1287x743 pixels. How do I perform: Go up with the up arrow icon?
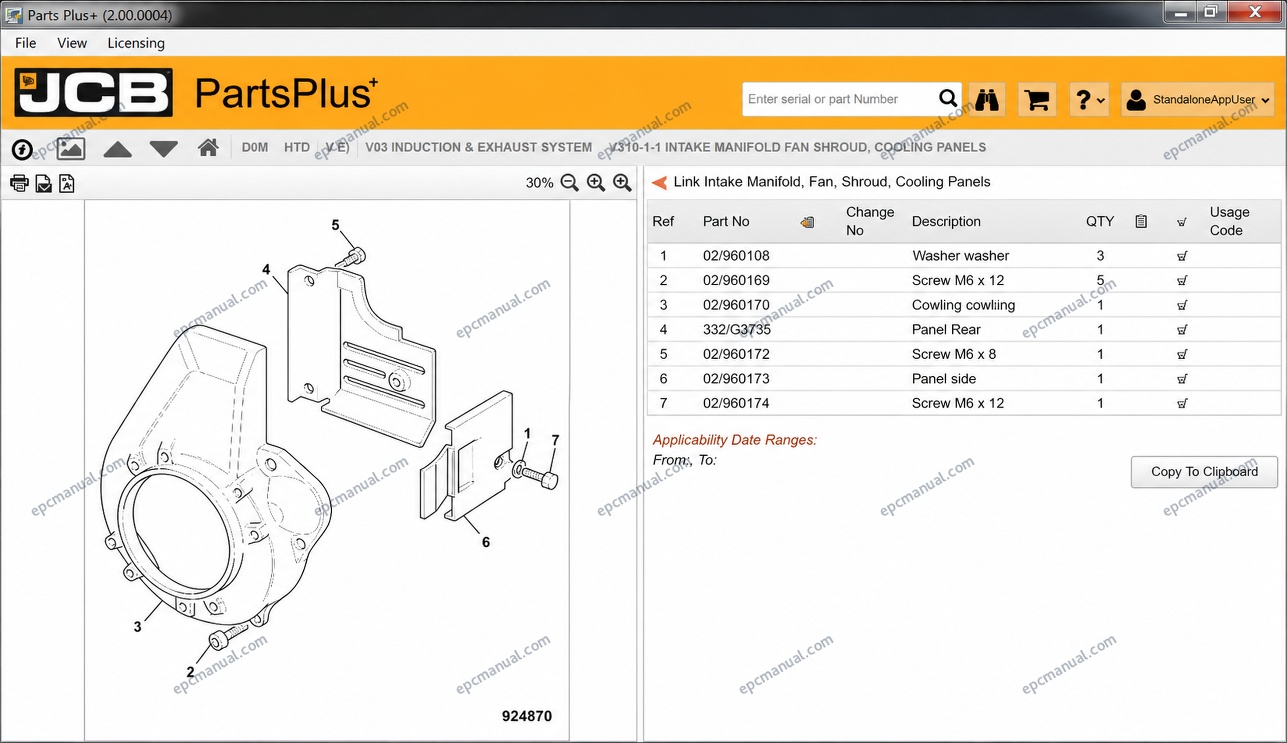118,149
